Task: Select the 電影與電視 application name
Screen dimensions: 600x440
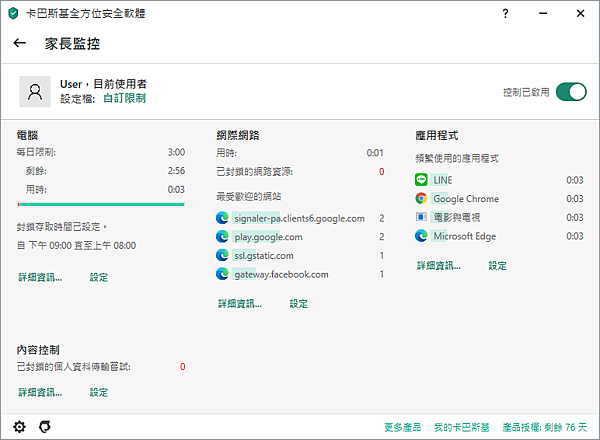Action: point(457,217)
